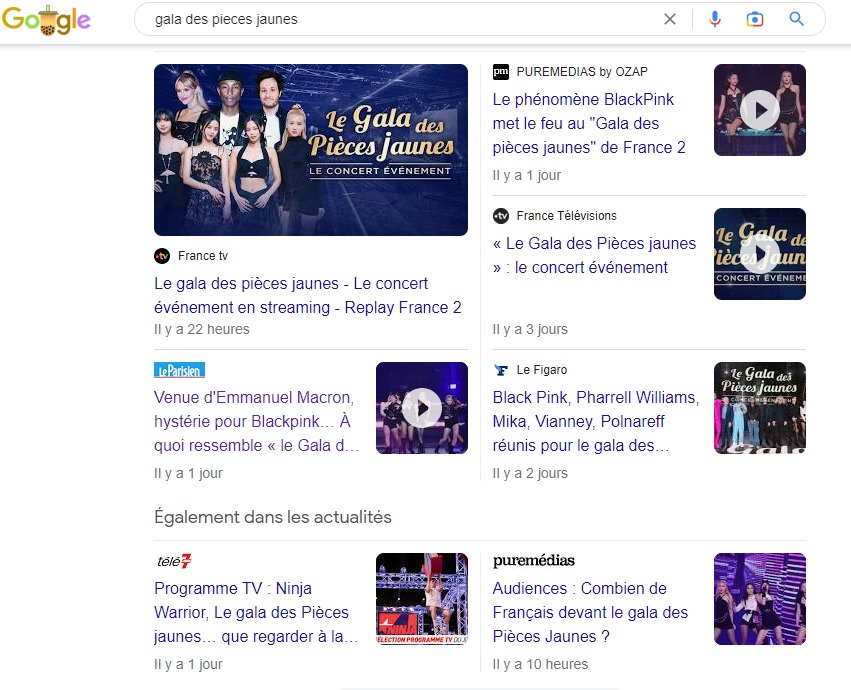Image resolution: width=851 pixels, height=690 pixels.
Task: Open the Black Pink, Pharrell Williams article
Action: click(x=596, y=421)
